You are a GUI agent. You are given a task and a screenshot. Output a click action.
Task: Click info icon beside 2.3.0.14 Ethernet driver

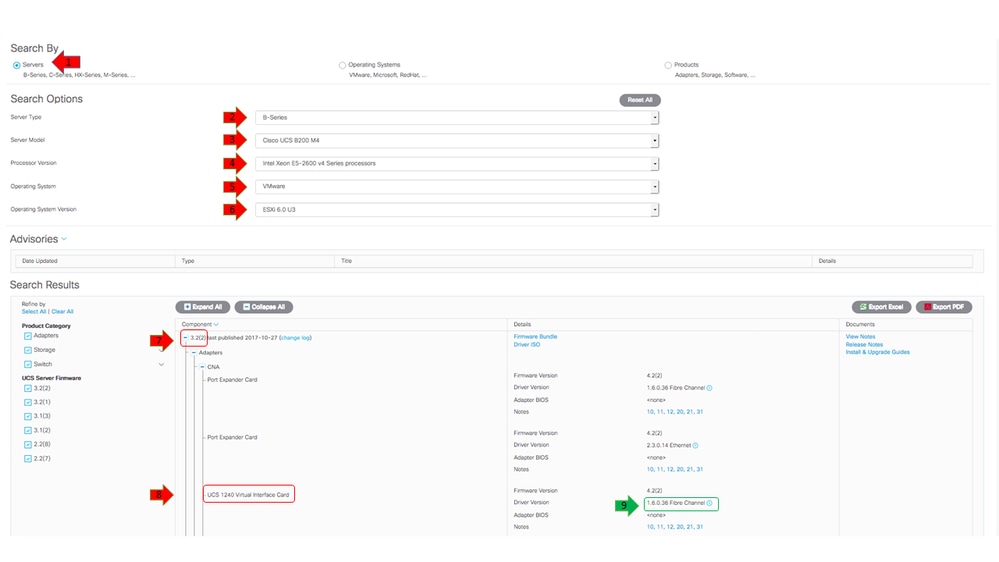click(695, 445)
